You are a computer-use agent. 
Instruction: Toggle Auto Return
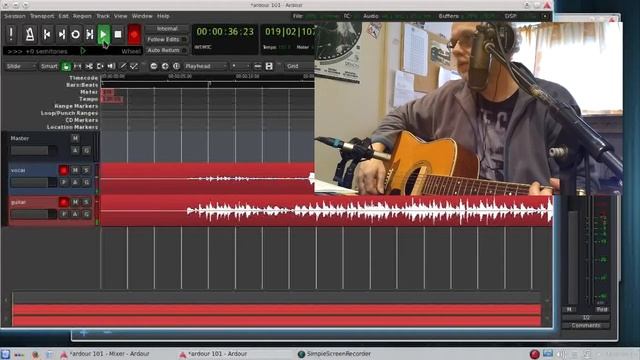pyautogui.click(x=167, y=50)
